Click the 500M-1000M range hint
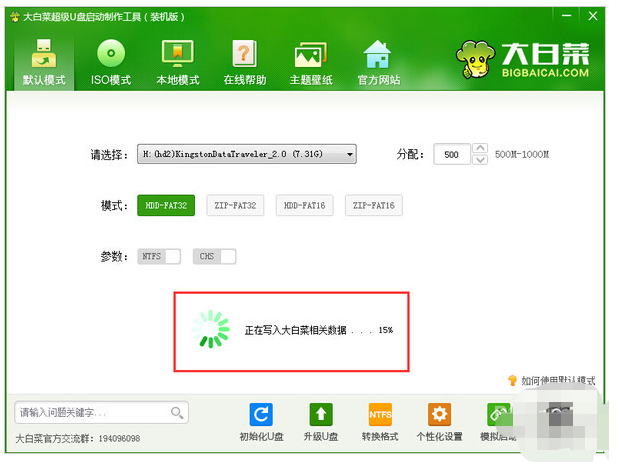 [x=522, y=154]
